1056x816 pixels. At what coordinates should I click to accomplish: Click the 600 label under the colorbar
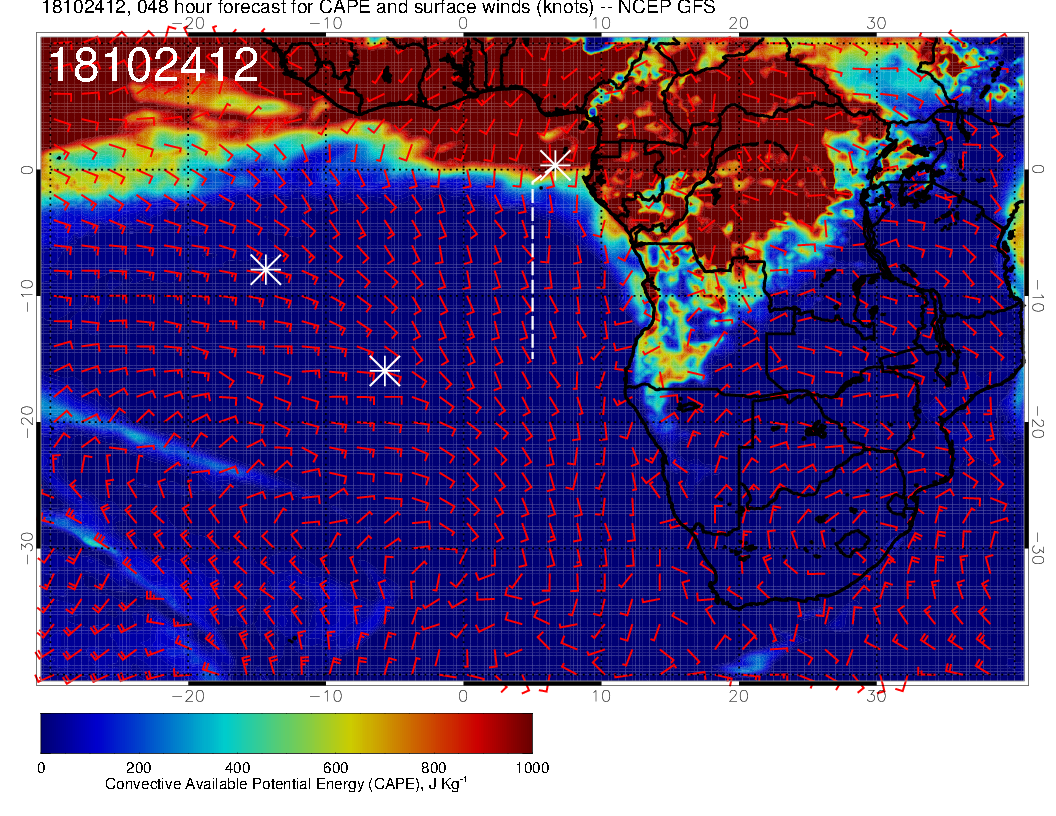click(335, 767)
